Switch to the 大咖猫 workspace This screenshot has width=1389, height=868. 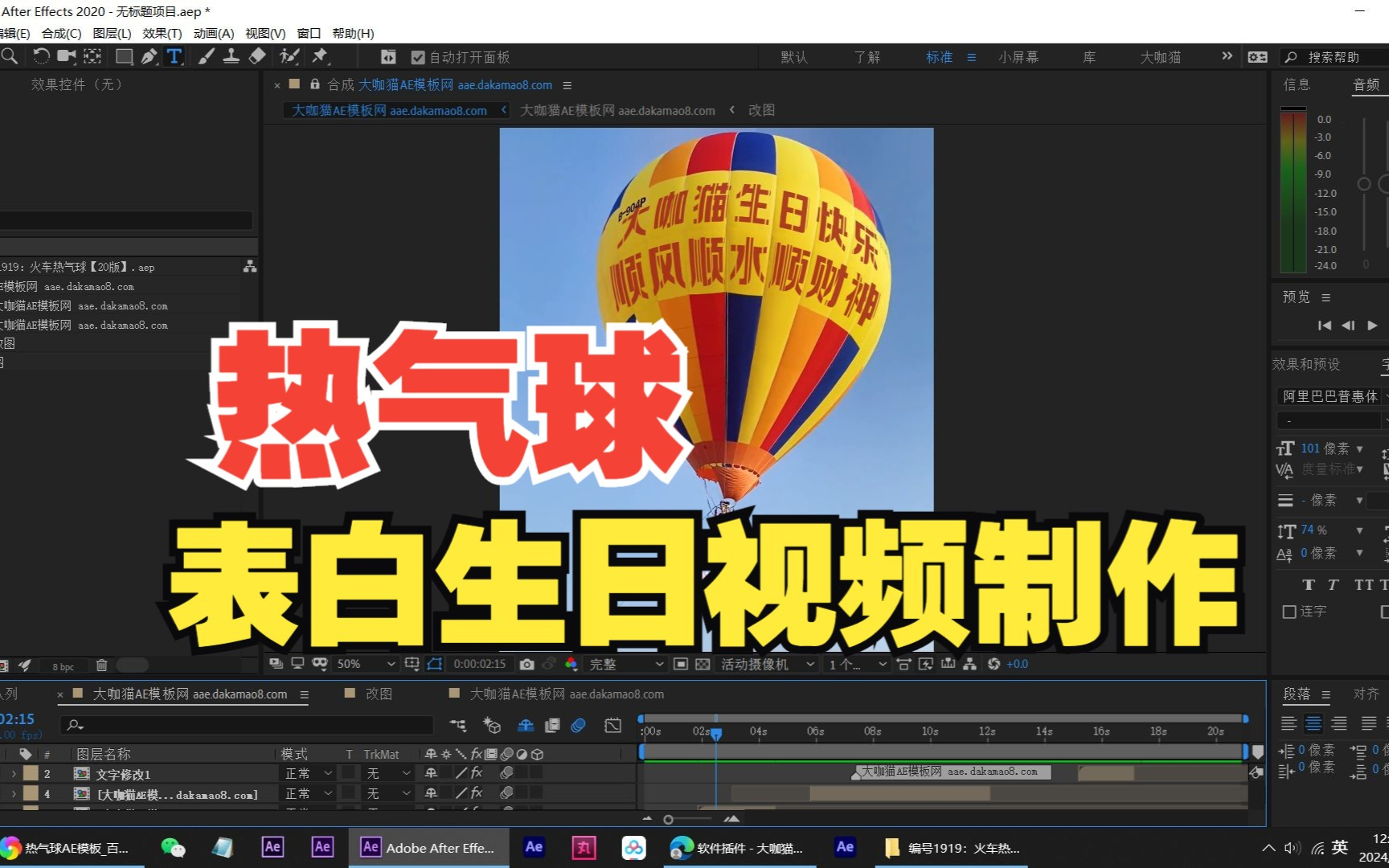(x=1161, y=57)
